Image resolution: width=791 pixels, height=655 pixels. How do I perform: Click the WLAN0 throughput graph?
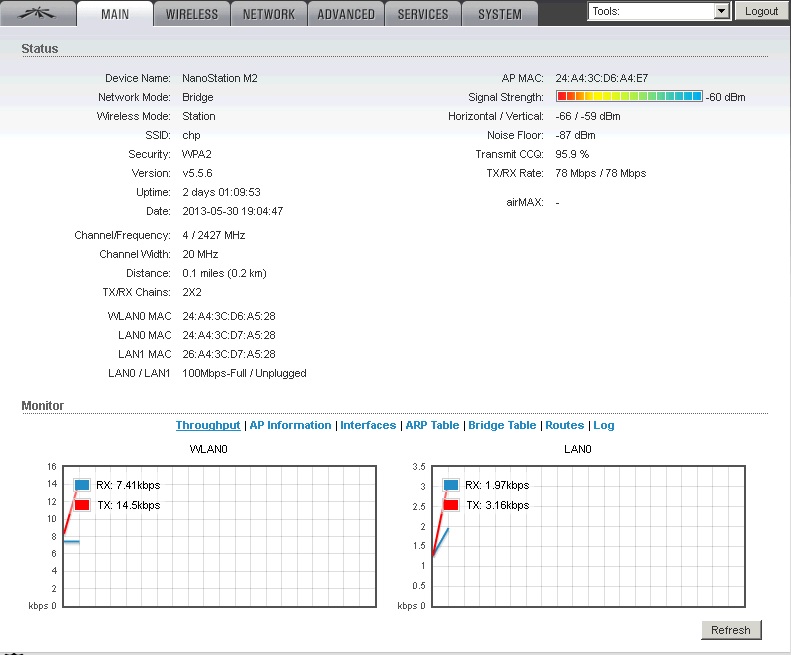point(219,536)
